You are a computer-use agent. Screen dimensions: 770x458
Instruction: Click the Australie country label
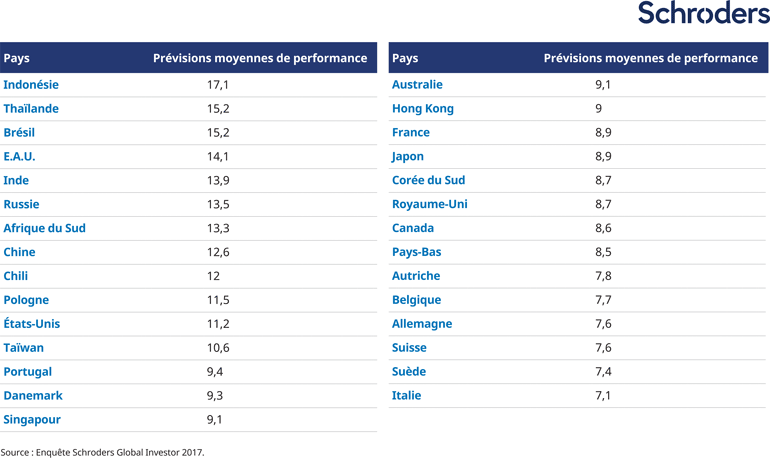point(417,85)
